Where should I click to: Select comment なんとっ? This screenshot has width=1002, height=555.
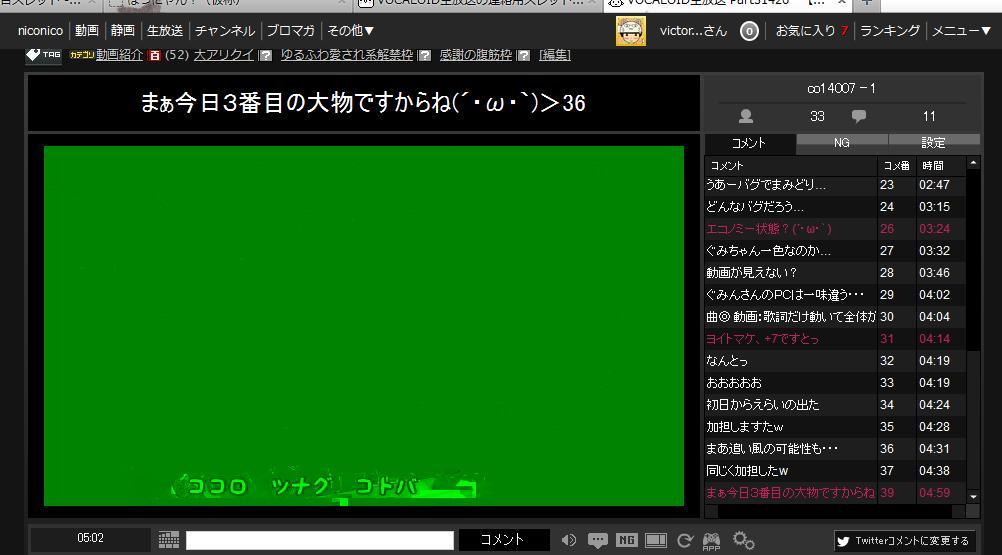835,361
